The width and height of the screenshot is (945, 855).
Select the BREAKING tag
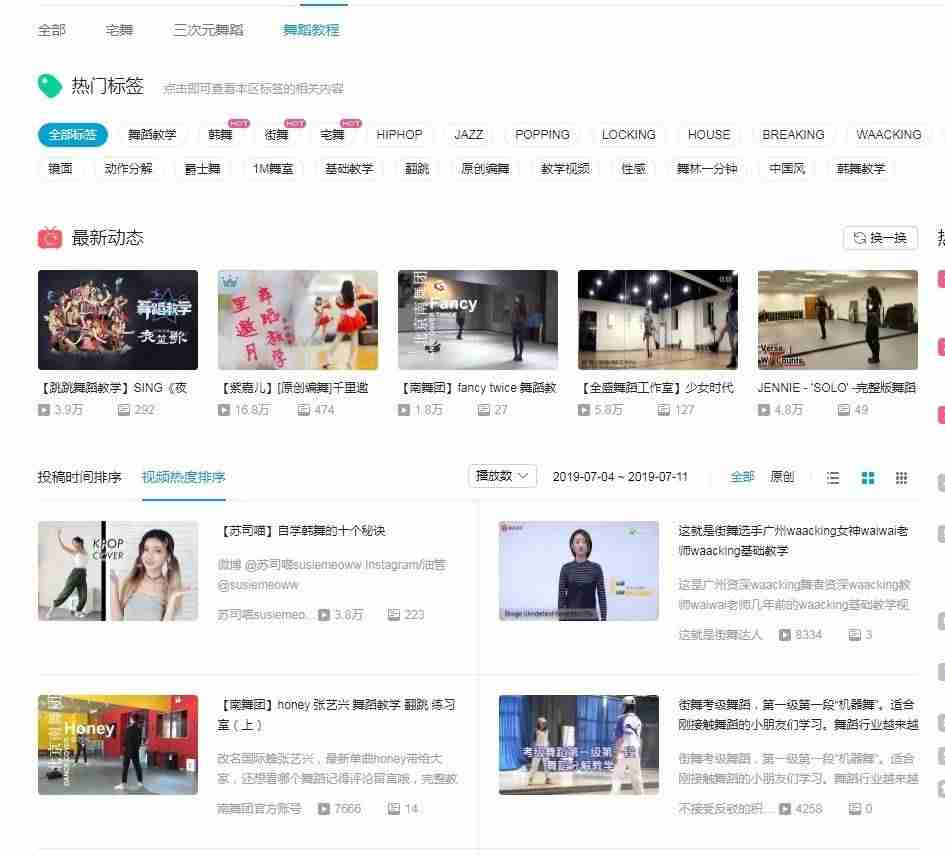click(x=793, y=134)
